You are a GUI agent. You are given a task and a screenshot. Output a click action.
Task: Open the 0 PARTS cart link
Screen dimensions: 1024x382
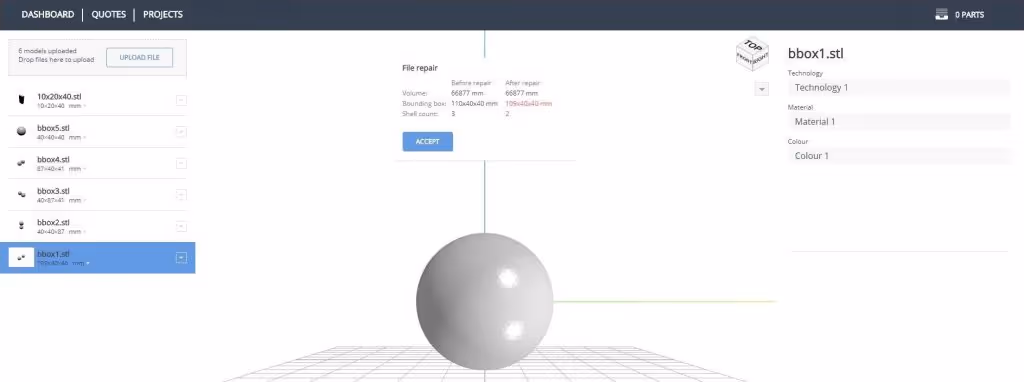coord(969,14)
